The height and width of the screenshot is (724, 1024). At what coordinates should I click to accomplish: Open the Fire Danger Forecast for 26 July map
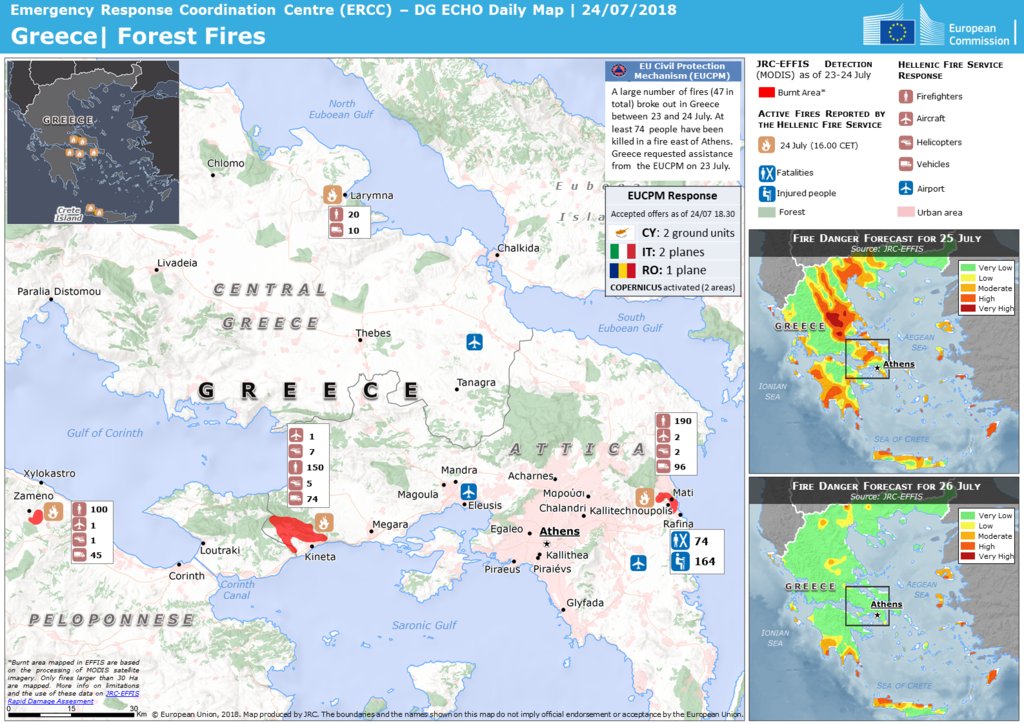[x=884, y=599]
